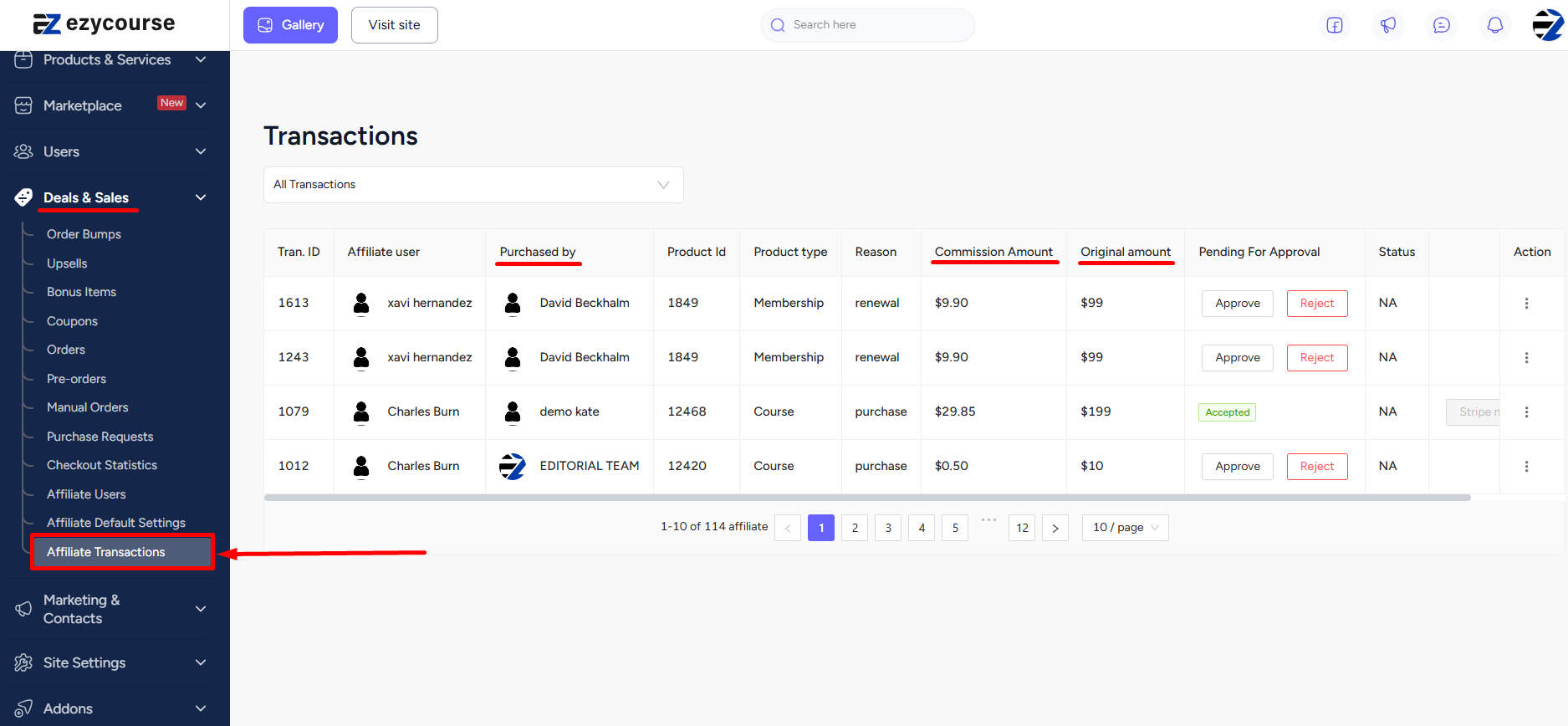Image resolution: width=1568 pixels, height=726 pixels.
Task: Go to pagination page 5
Action: [955, 528]
